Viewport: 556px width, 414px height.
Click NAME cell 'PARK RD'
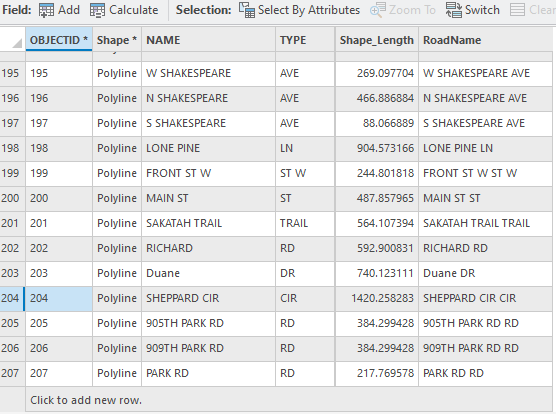click(208, 373)
